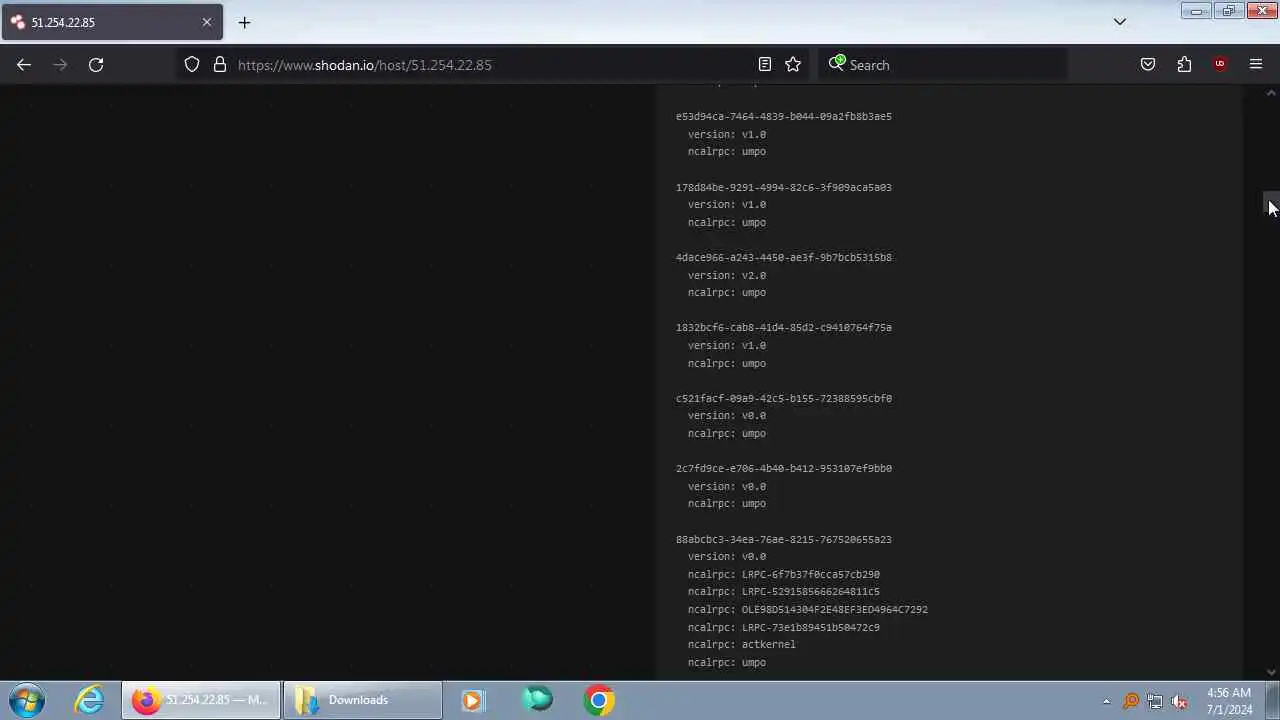Click 'ncalrpc: umpo' under 2c7fd9ce
The image size is (1280, 720).
click(726, 503)
